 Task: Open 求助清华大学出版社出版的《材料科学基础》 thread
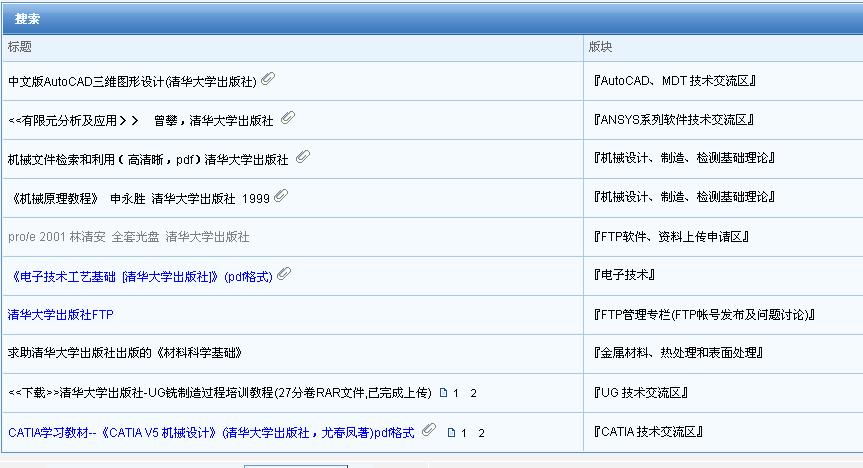(125, 353)
